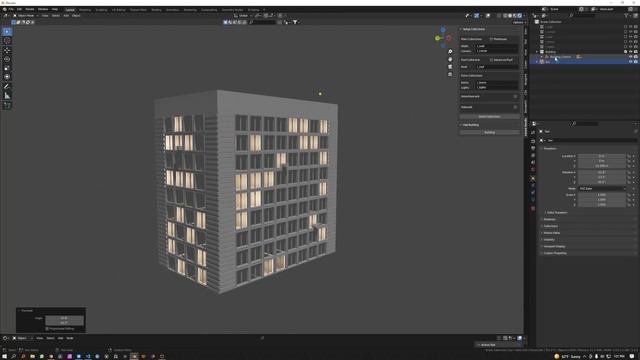640x360 pixels.
Task: Open the View Layer properties tab icon
Action: [x=533, y=155]
